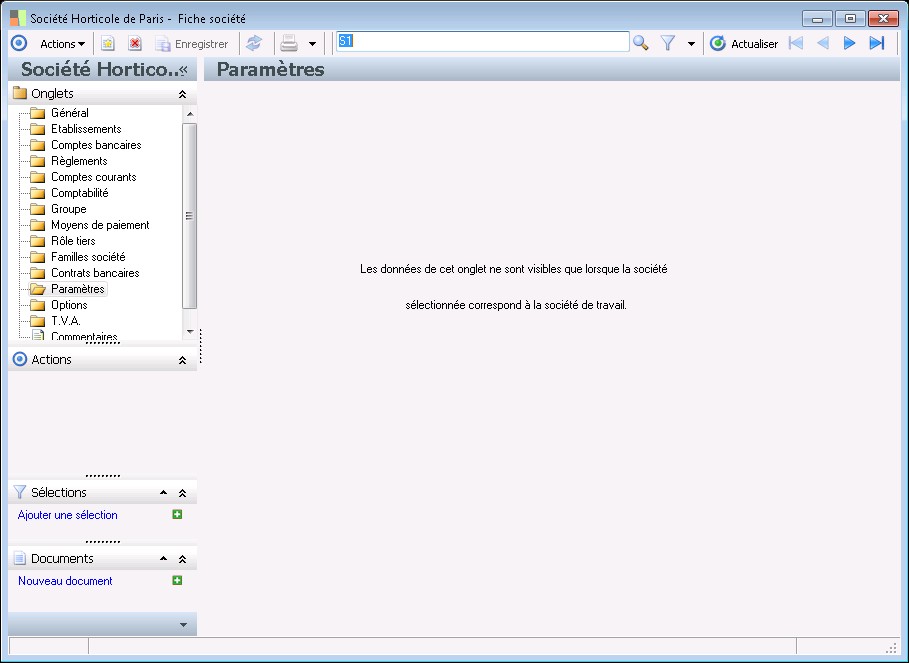The image size is (909, 663).
Task: Click the refresh arrows icon beside Enregistrer
Action: pyautogui.click(x=254, y=43)
